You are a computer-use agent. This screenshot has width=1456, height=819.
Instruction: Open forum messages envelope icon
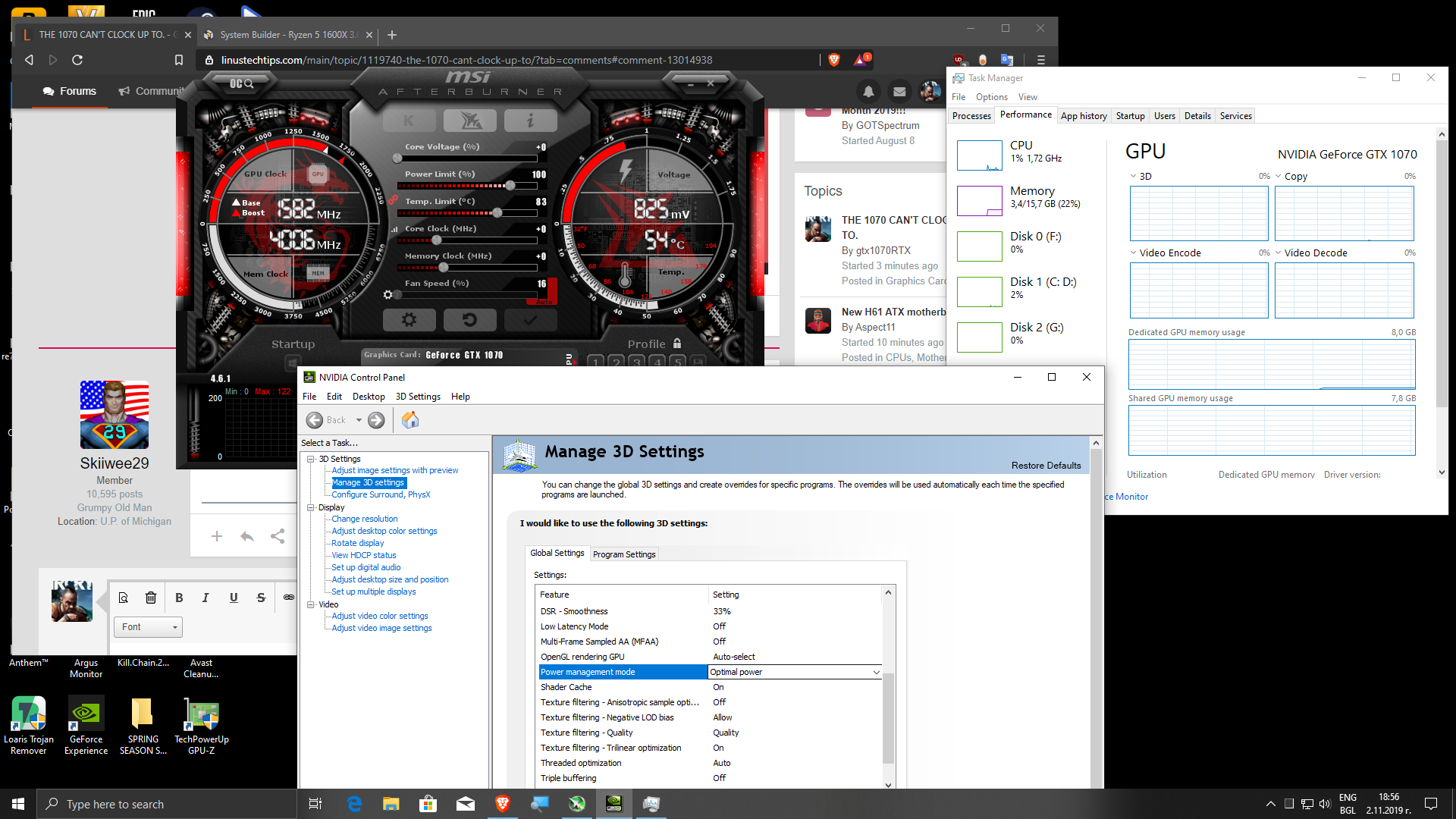(899, 91)
